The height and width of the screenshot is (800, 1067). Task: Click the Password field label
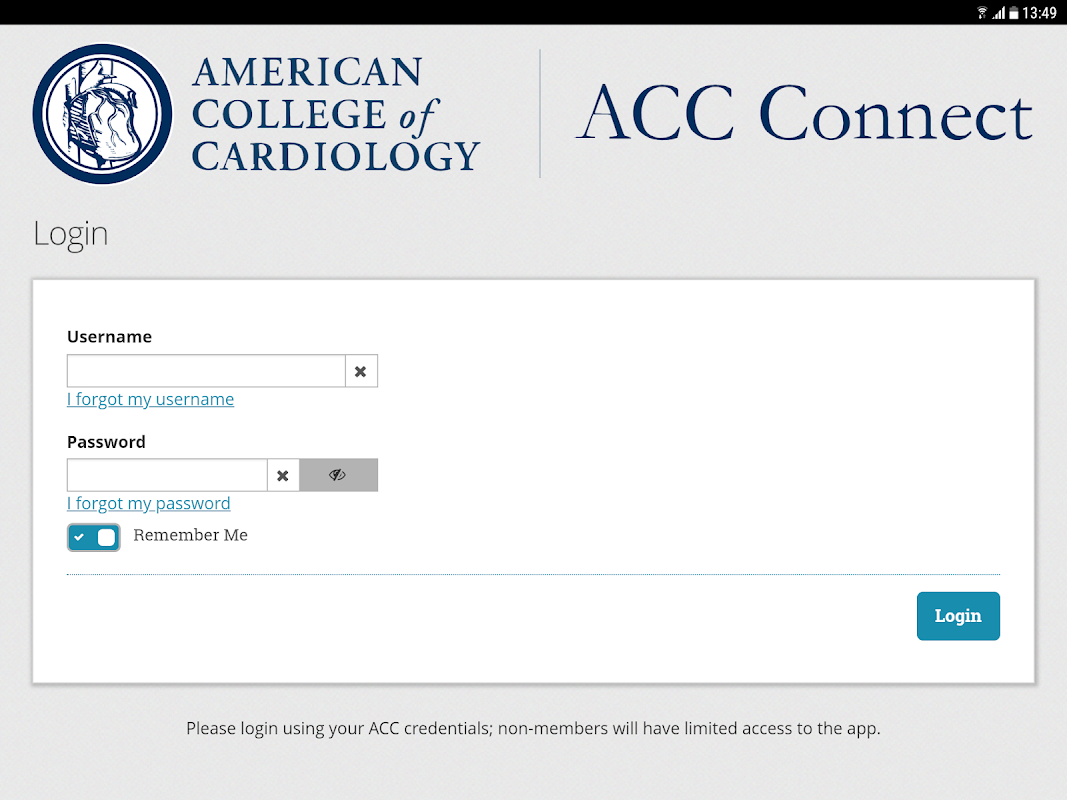(106, 442)
